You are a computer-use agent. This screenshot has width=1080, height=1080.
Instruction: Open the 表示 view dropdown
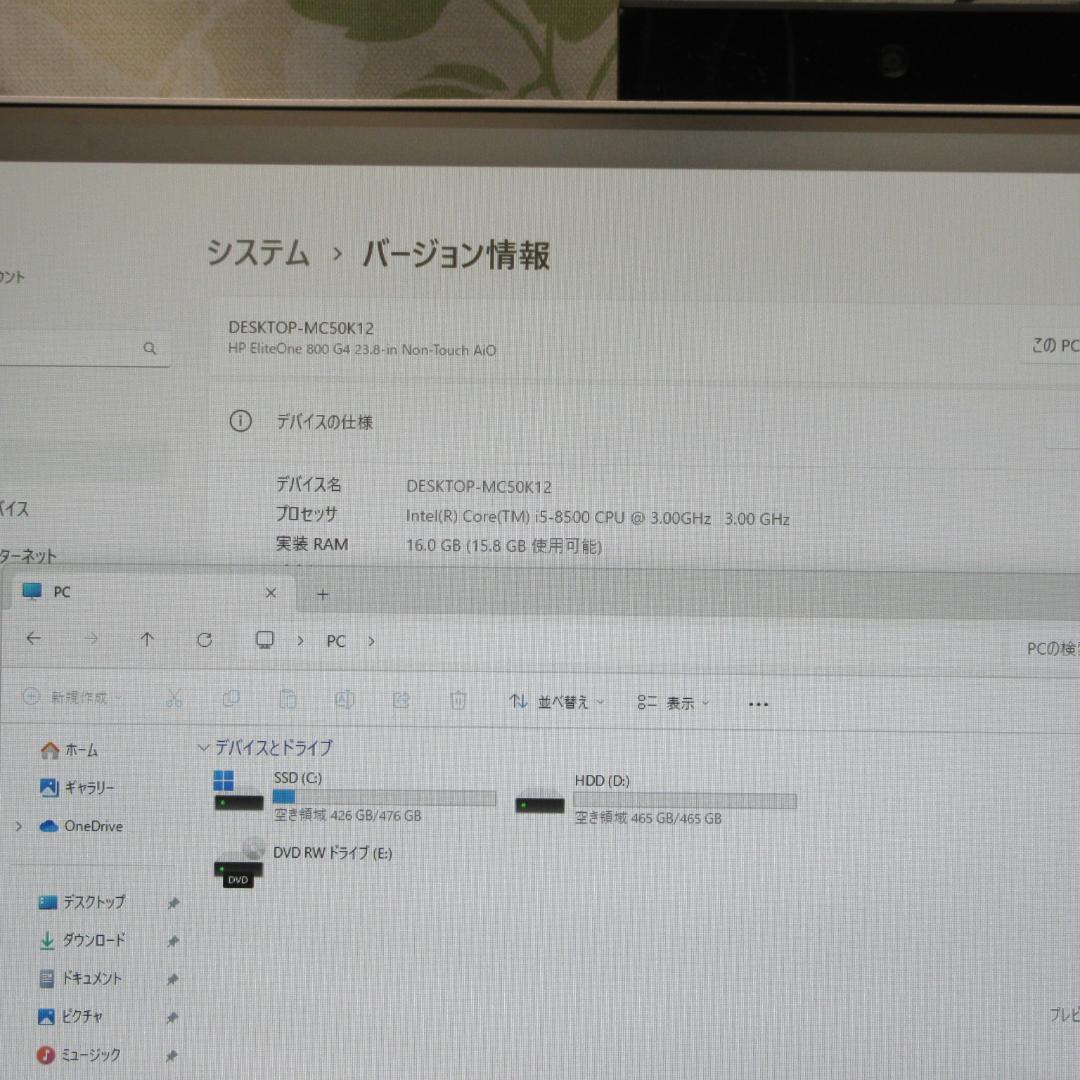coord(674,702)
